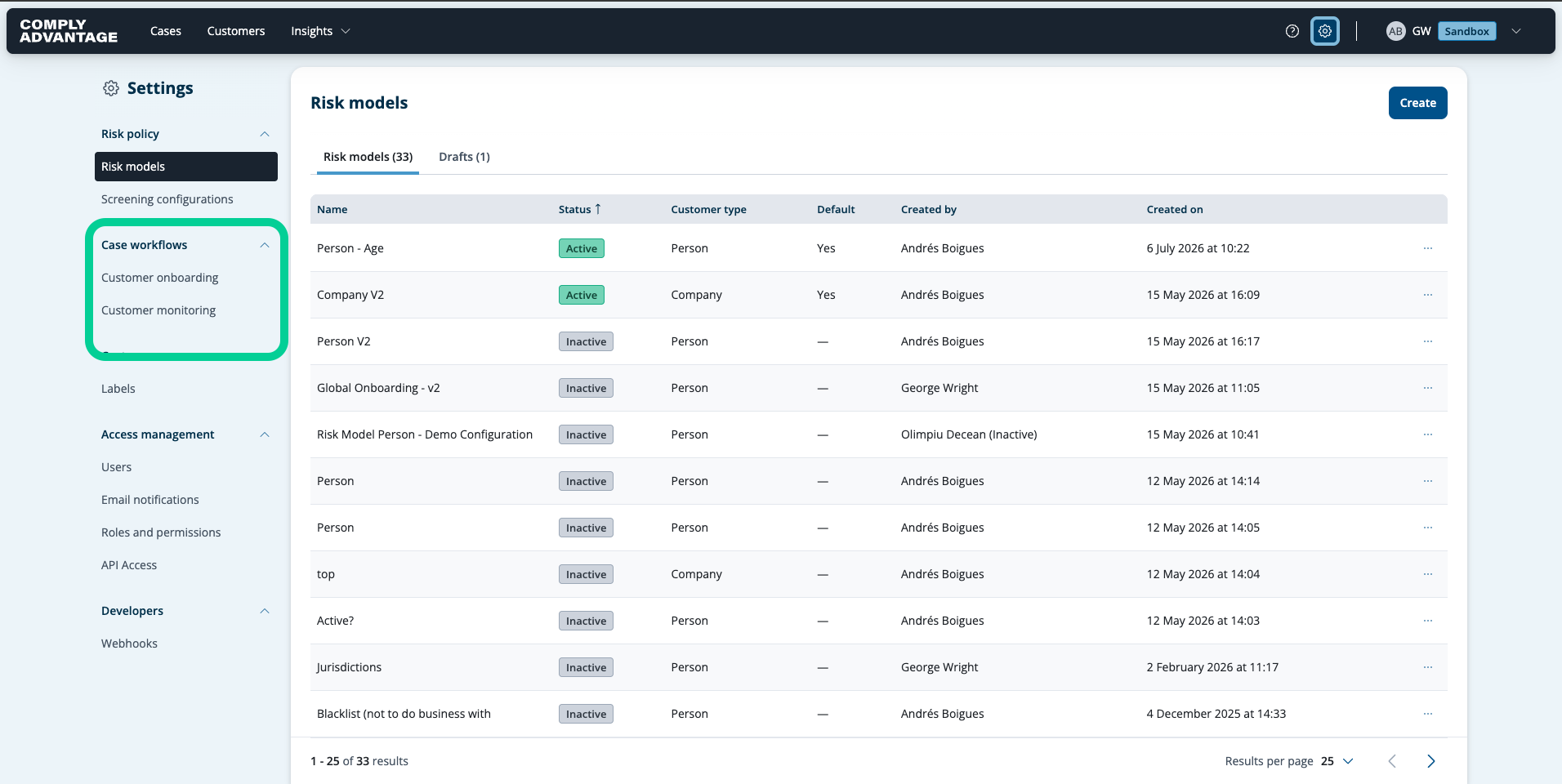
Task: Open row actions for Active? model
Action: click(x=1427, y=621)
